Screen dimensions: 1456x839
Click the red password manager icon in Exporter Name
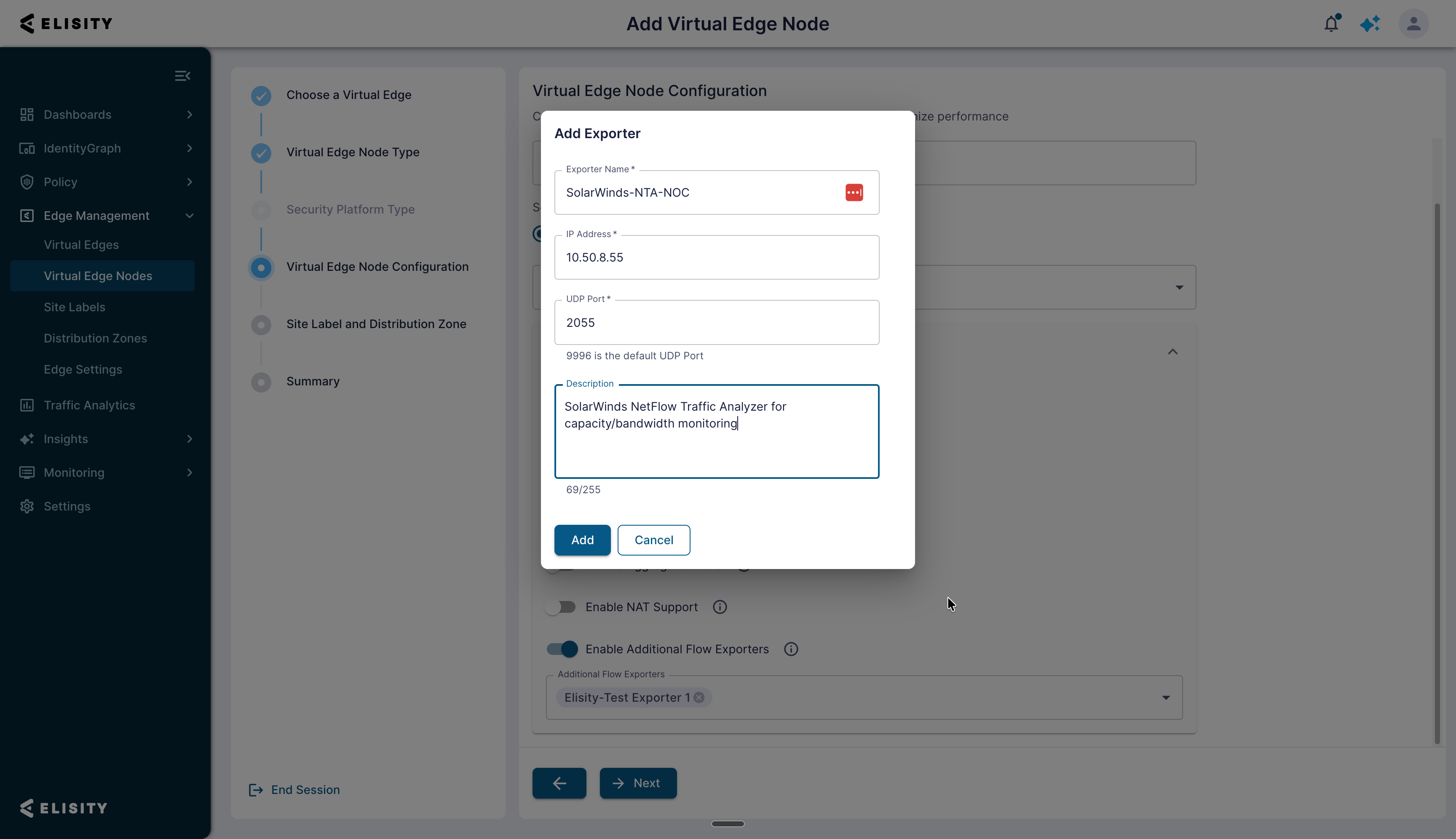854,192
